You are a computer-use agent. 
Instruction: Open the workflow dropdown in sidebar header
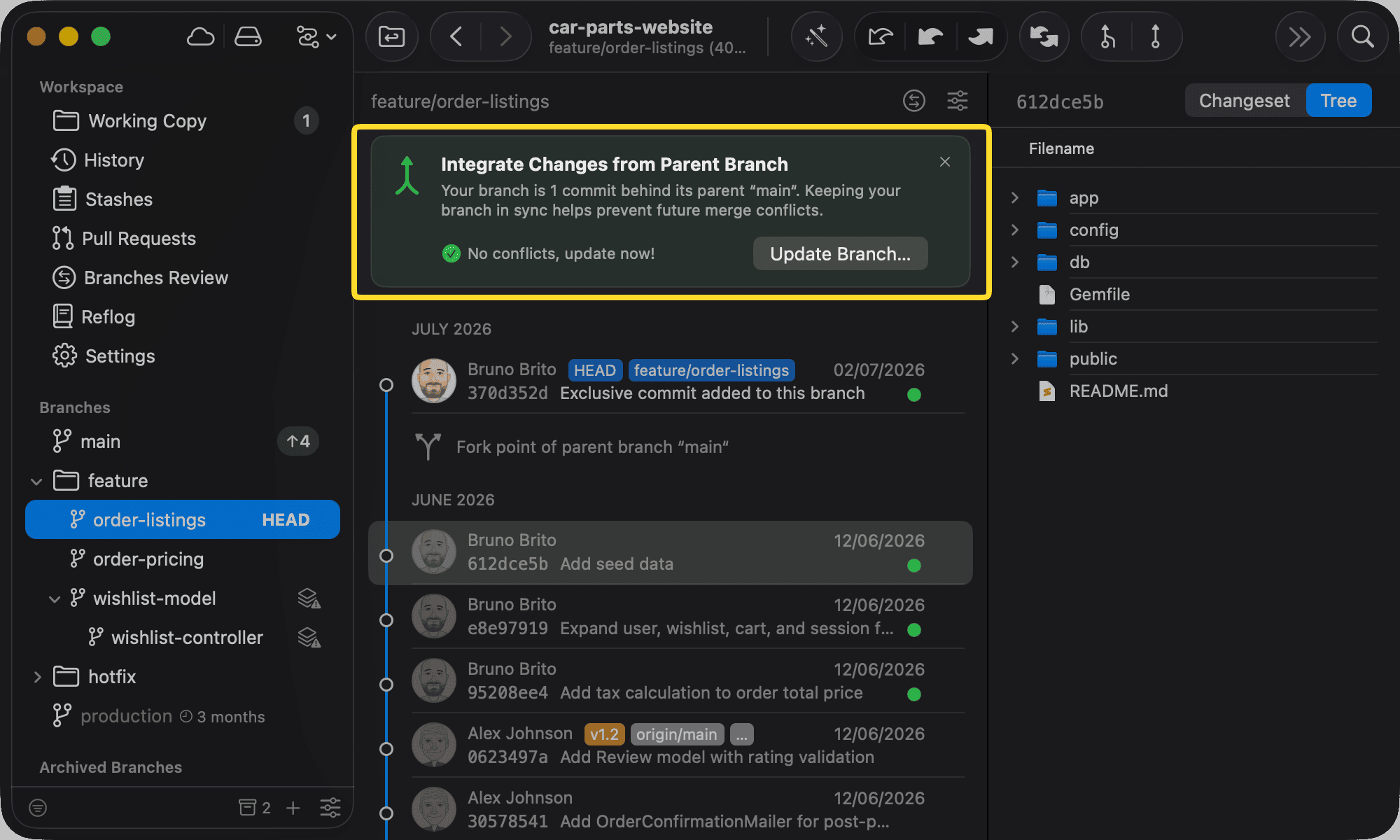tap(316, 36)
